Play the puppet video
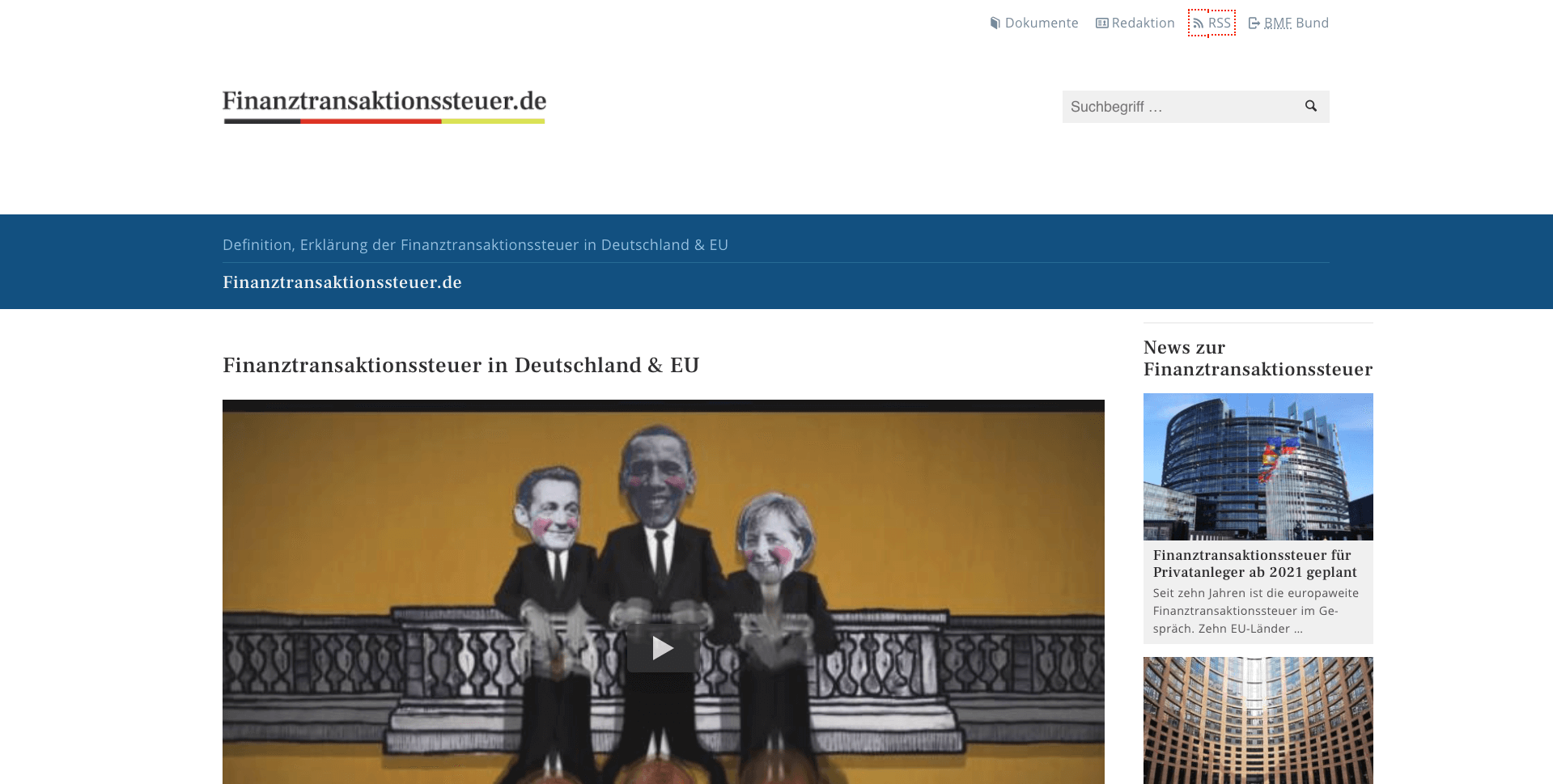The height and width of the screenshot is (784, 1553). (663, 648)
